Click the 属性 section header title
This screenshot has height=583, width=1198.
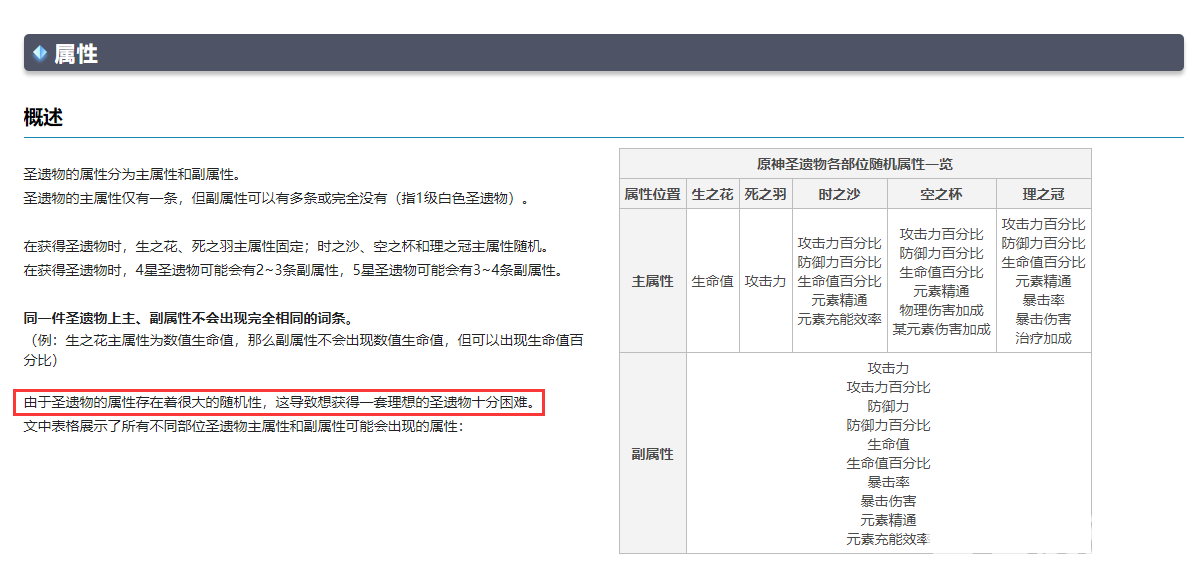point(76,53)
